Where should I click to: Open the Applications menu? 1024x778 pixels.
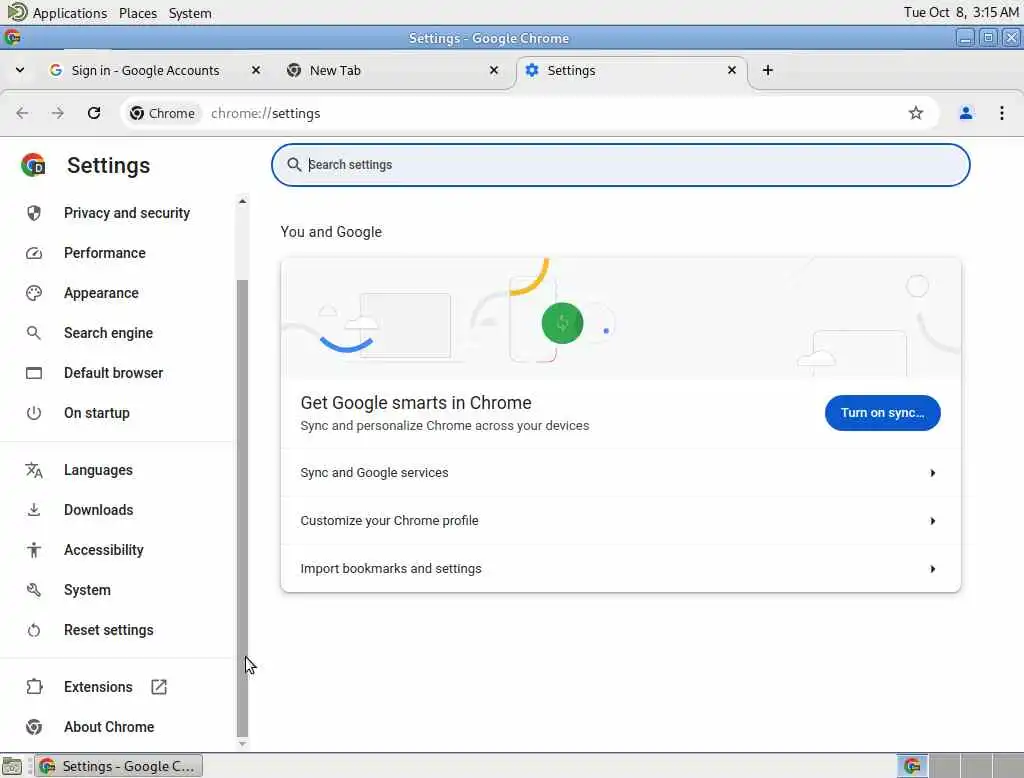pyautogui.click(x=69, y=13)
